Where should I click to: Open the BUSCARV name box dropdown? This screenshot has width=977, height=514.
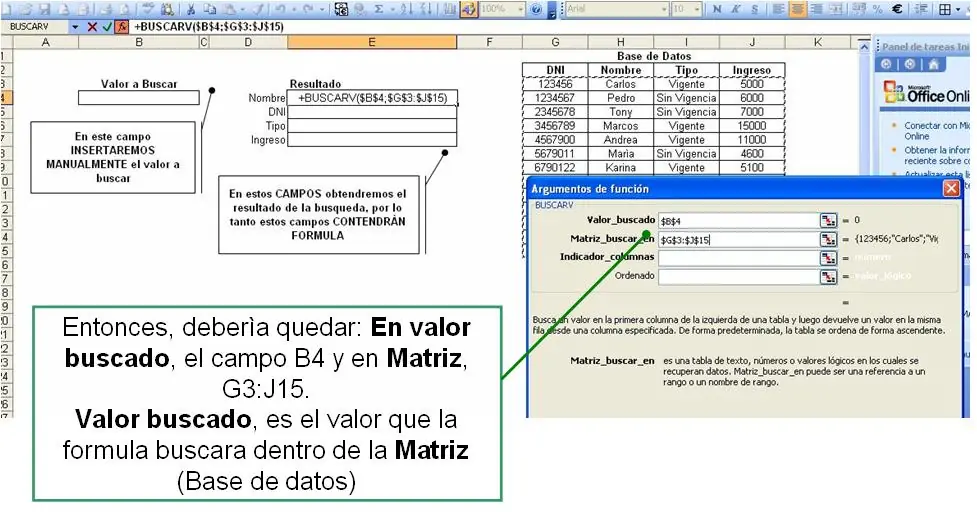pos(75,27)
